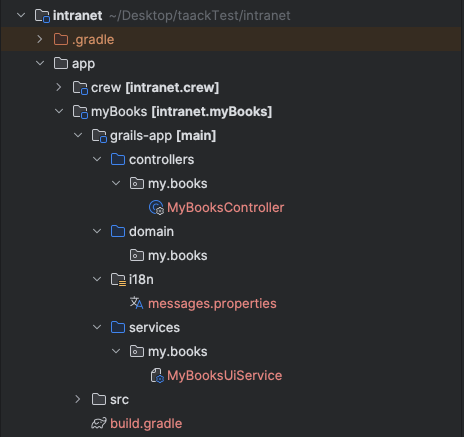Click the messages.properties translation icon
The image size is (464, 437).
click(137, 303)
